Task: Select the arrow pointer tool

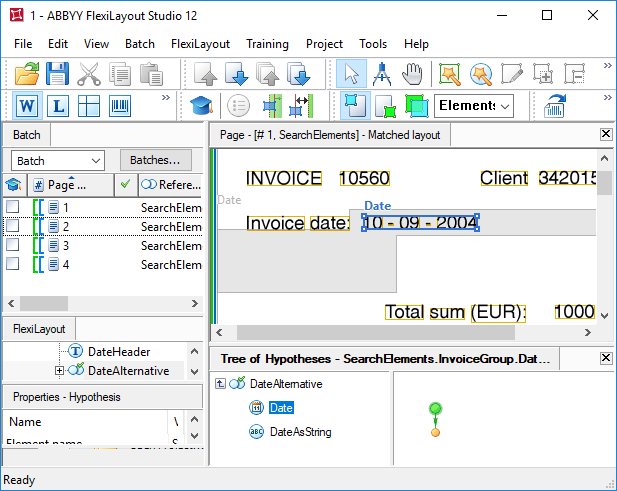Action: pos(351,74)
